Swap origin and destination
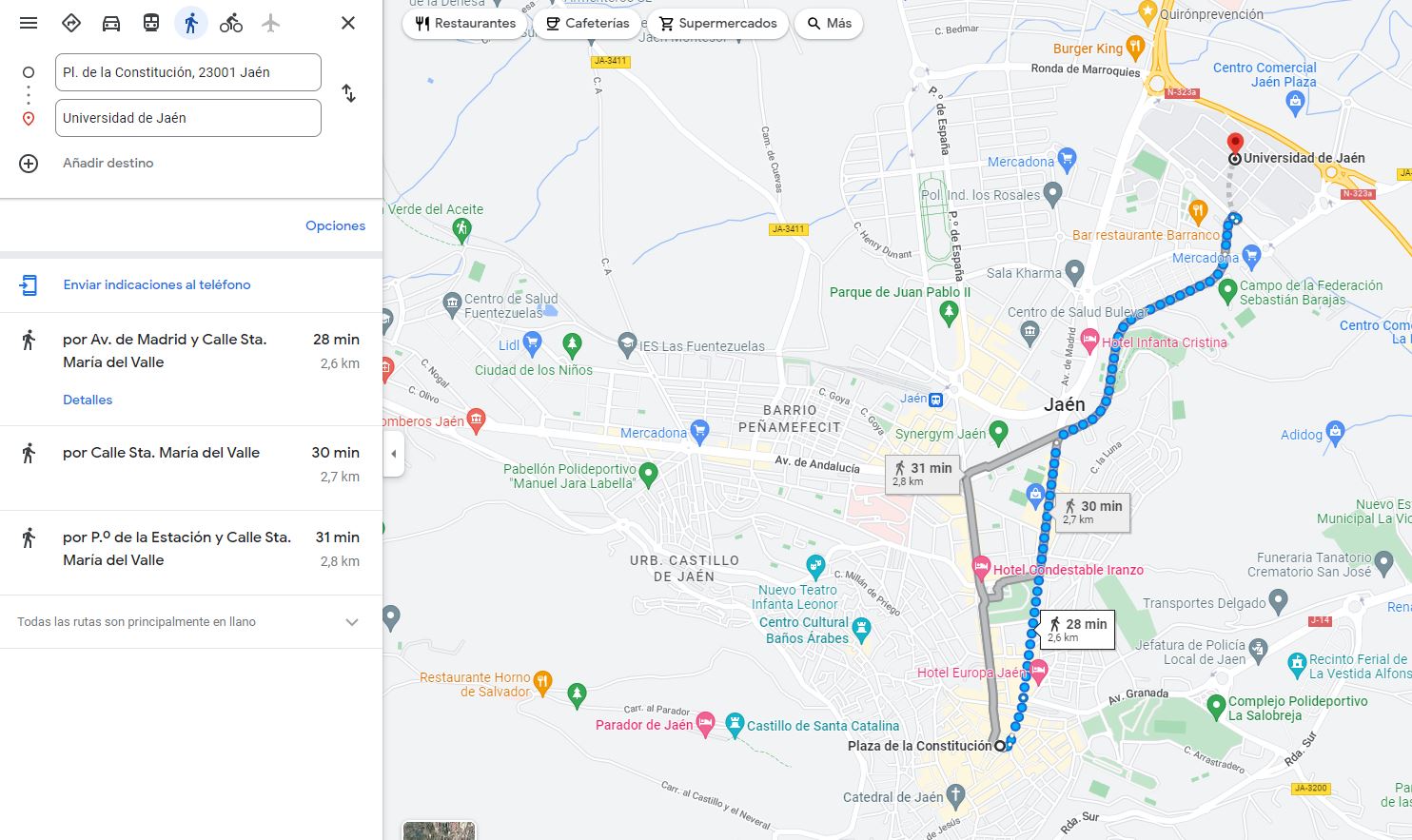Screen dimensions: 1412x840 pos(349,93)
